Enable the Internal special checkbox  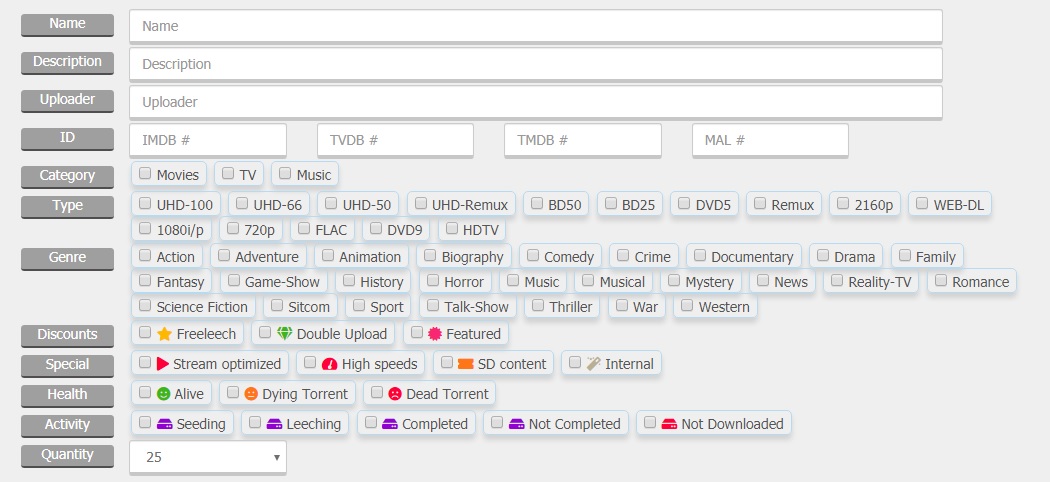(x=575, y=362)
